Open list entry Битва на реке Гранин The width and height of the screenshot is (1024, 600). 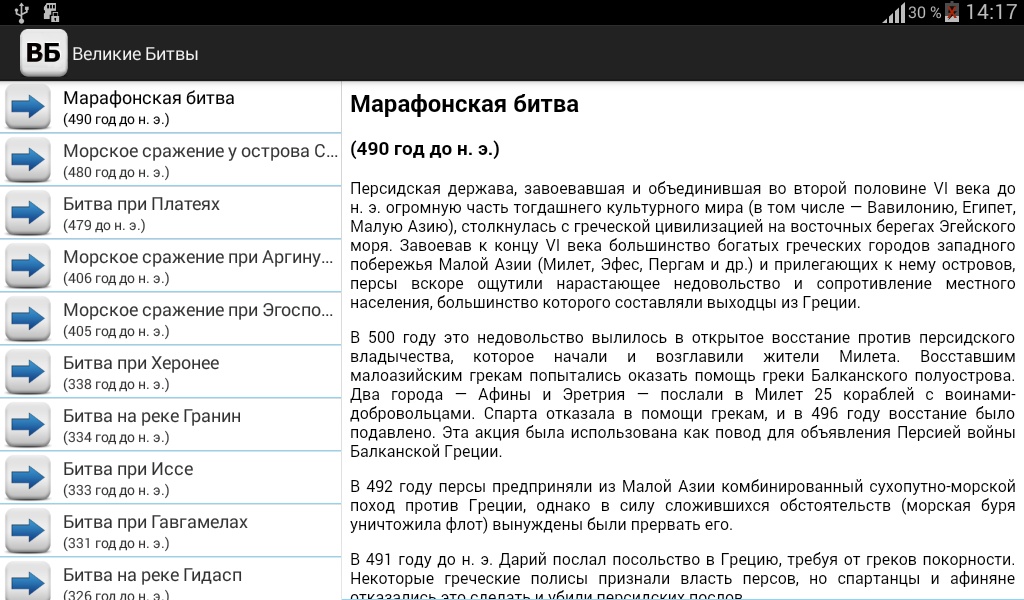170,425
